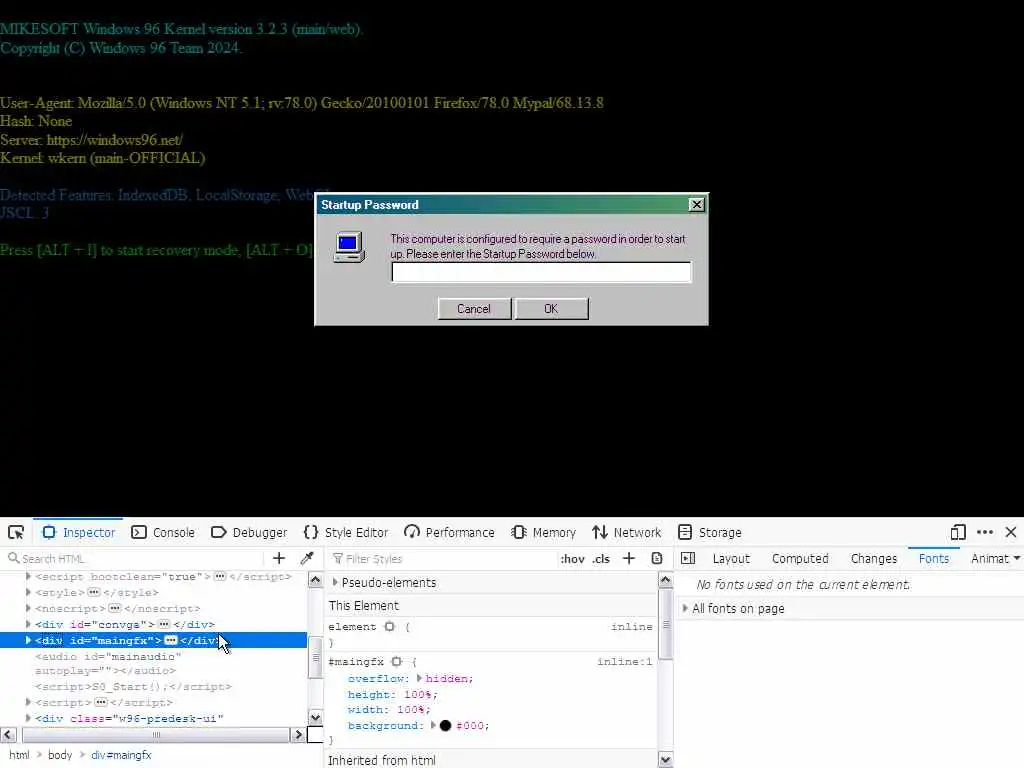
Task: Toggle print media simulation icon
Action: [x=656, y=558]
